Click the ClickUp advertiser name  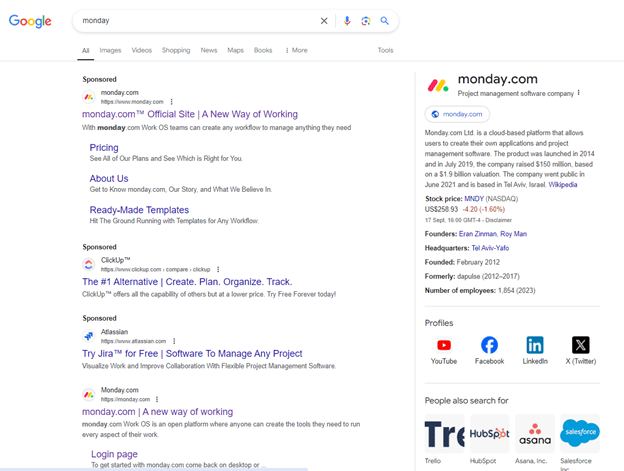[115, 260]
